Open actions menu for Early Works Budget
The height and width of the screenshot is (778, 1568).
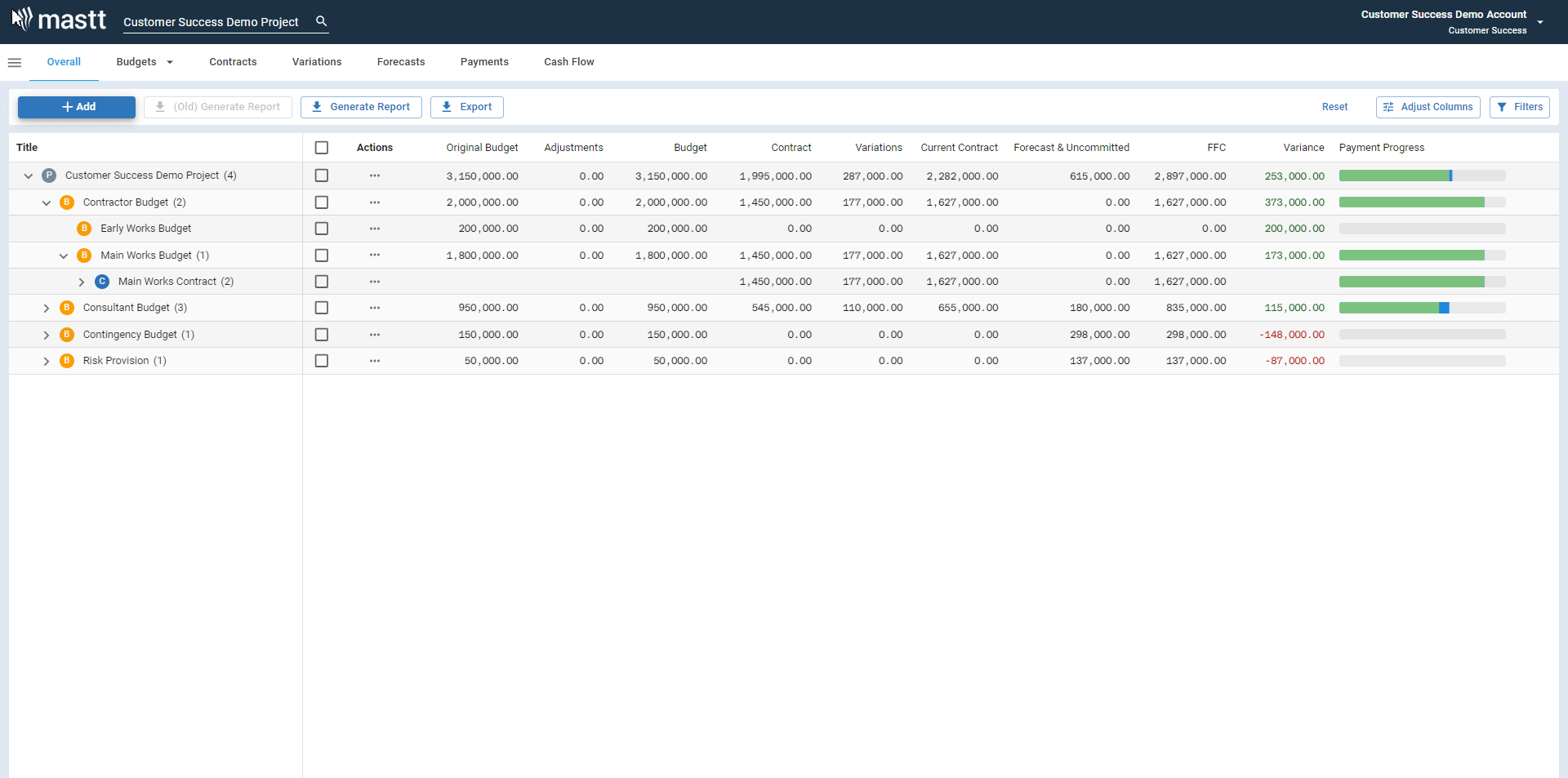pyautogui.click(x=375, y=229)
